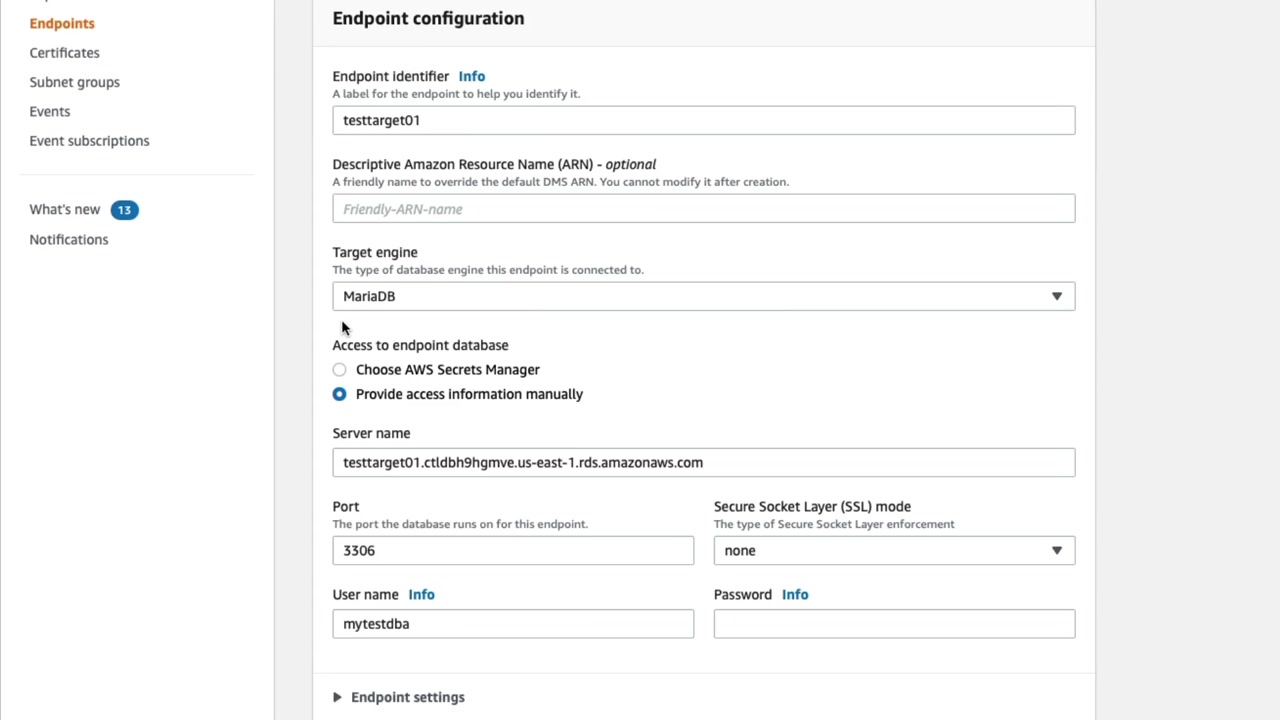Viewport: 1280px width, 720px height.
Task: Open Endpoints in the sidebar
Action: (62, 23)
